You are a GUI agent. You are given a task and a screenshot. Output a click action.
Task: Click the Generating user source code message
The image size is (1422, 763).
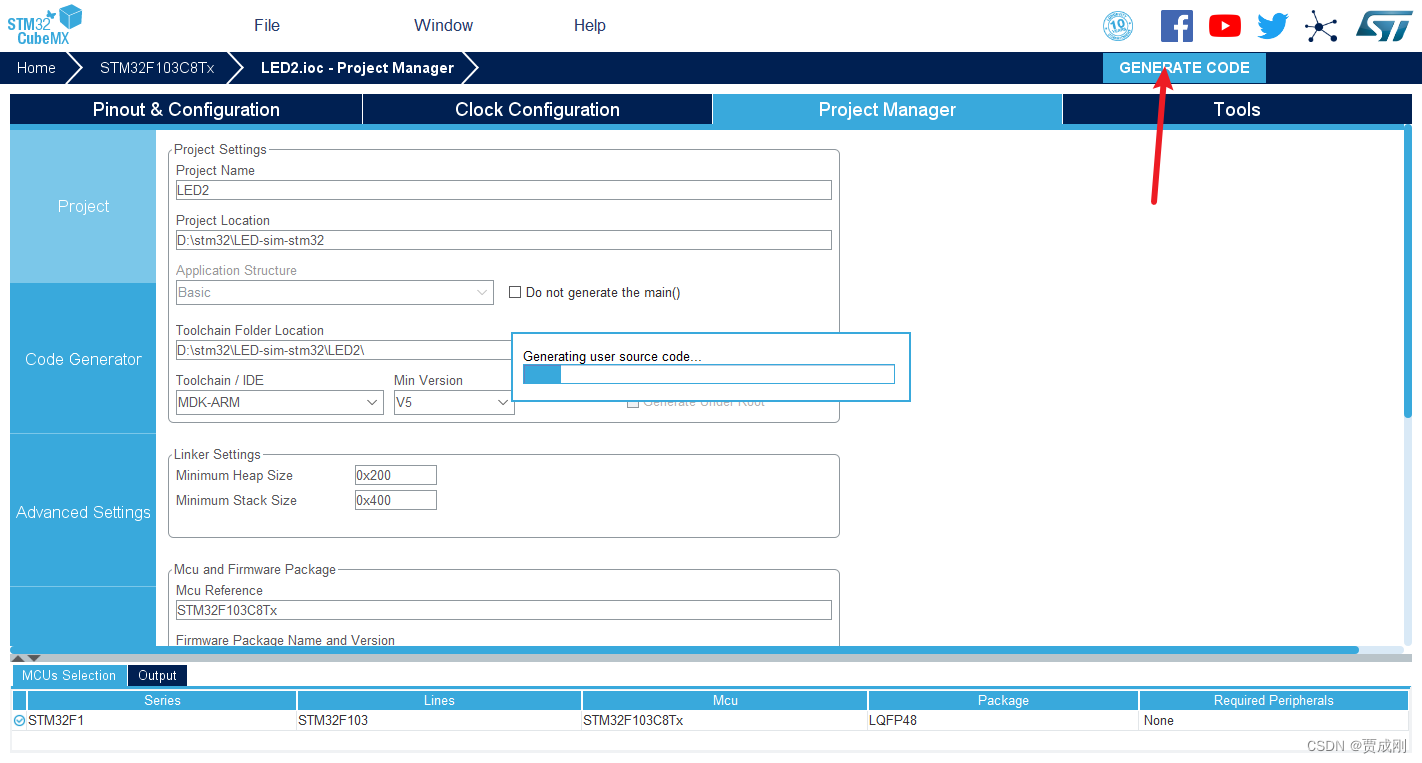[x=612, y=356]
